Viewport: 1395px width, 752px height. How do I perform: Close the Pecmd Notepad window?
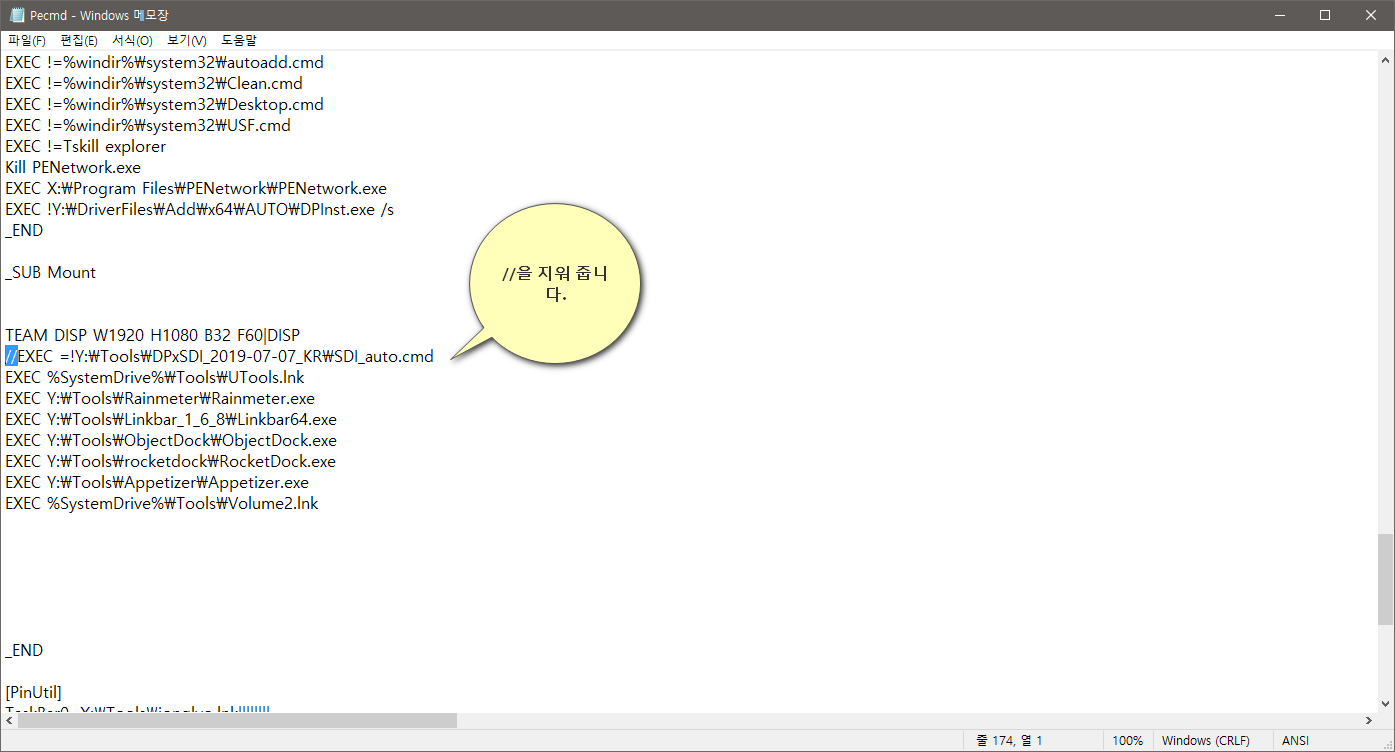pos(1370,15)
